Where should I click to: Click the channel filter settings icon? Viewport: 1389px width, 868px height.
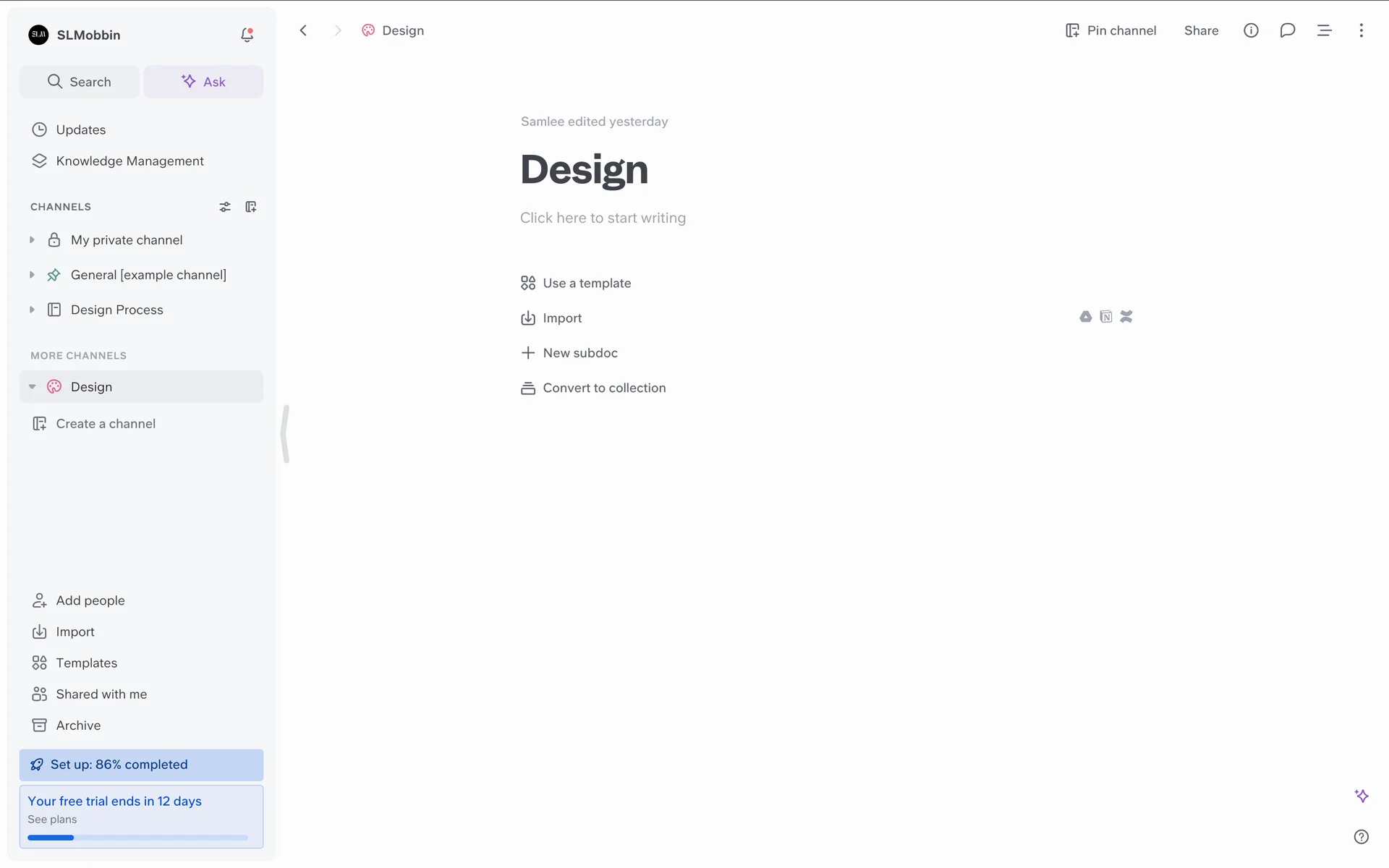click(225, 207)
